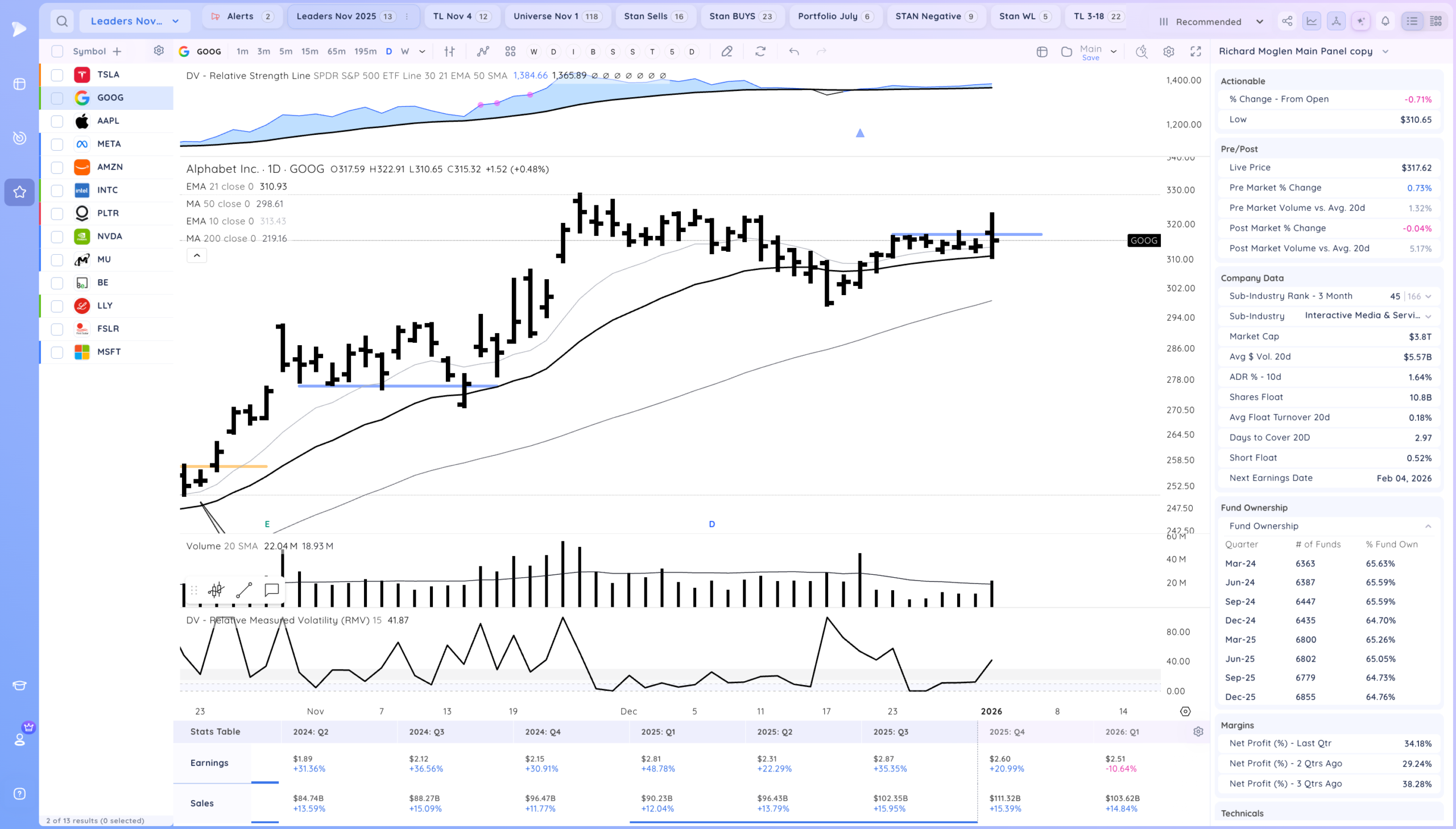Select the pencil drawing tool icon
The image size is (1456, 829).
(x=726, y=51)
